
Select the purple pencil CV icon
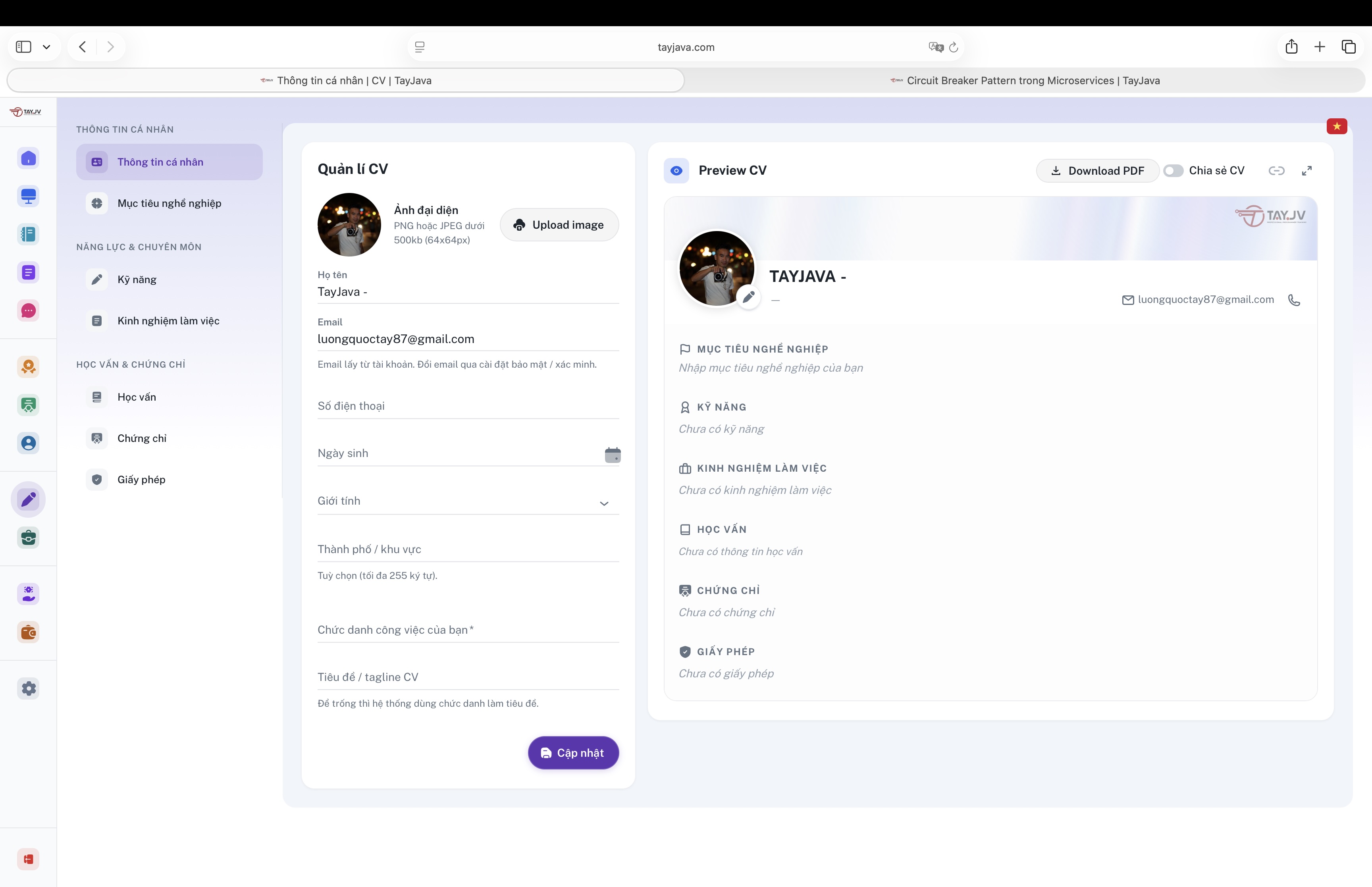[x=28, y=499]
